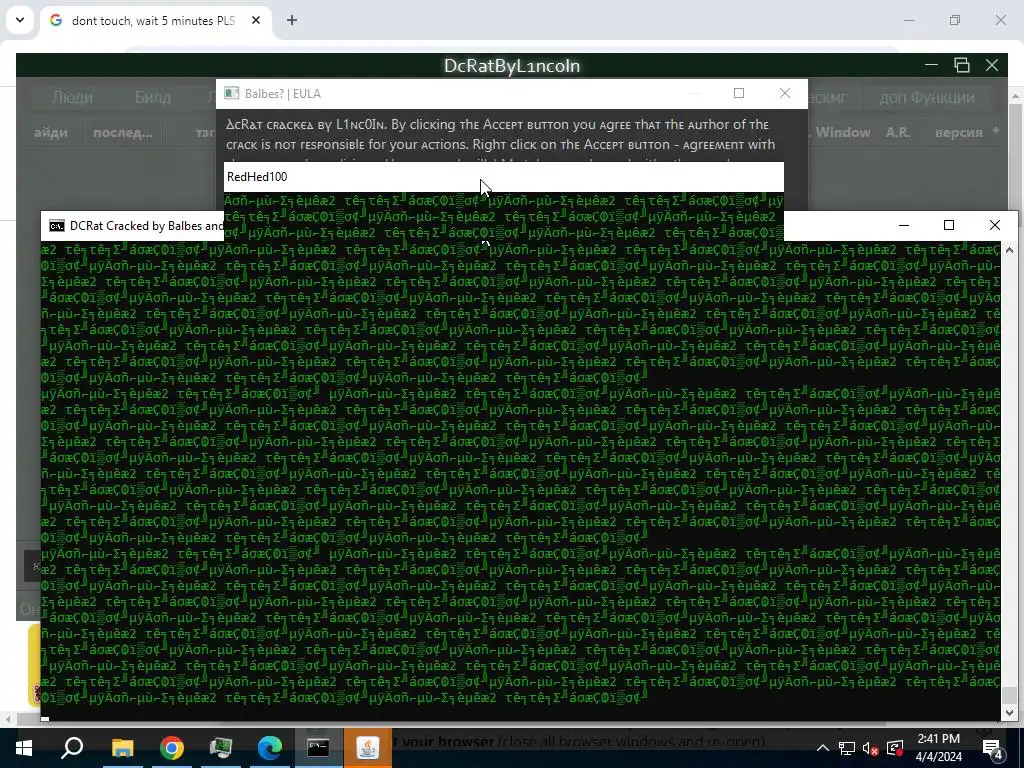Viewport: 1024px width, 768px height.
Task: Click the console scrollbar down arrow
Action: 1010,712
